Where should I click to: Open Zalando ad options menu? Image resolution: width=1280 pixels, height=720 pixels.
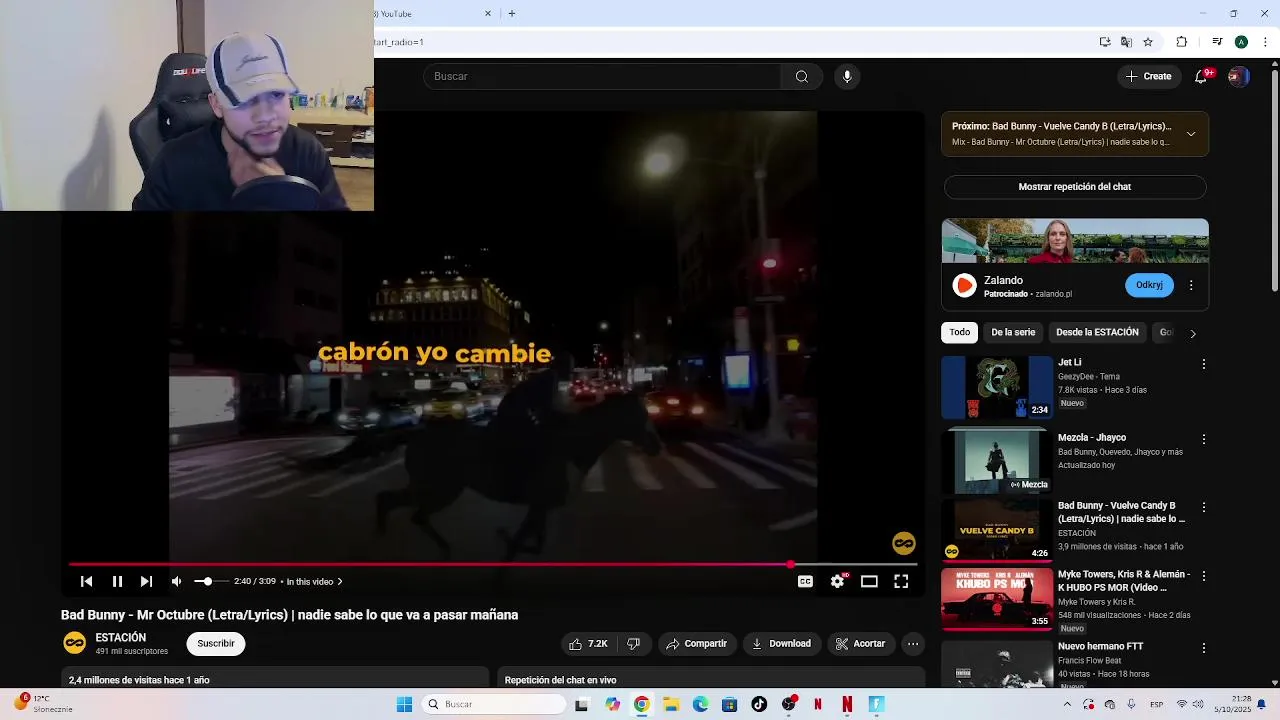click(1191, 285)
